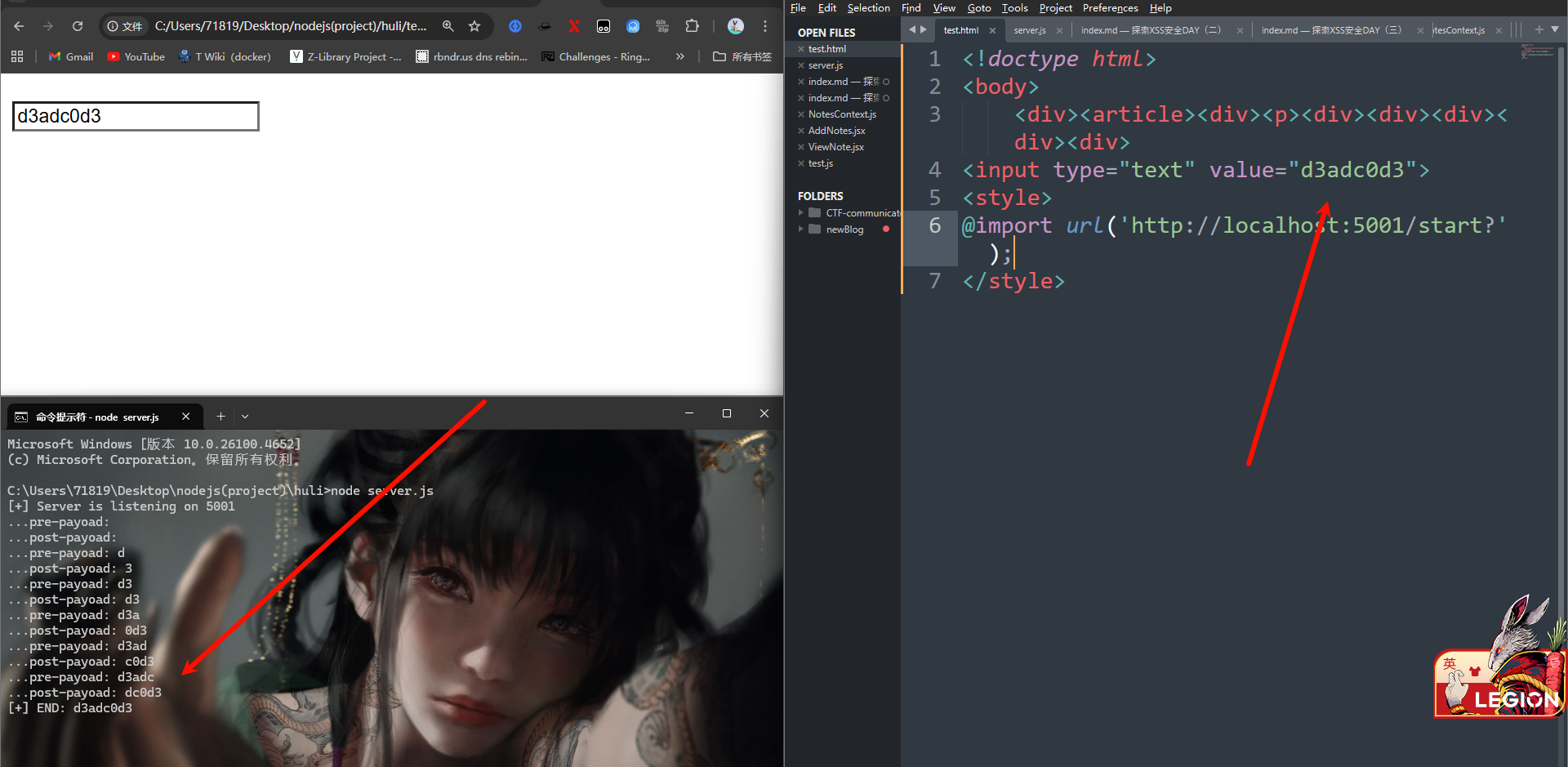Open the rbndr.us dns rebinding bookmark
The width and height of the screenshot is (1568, 767).
coord(471,56)
